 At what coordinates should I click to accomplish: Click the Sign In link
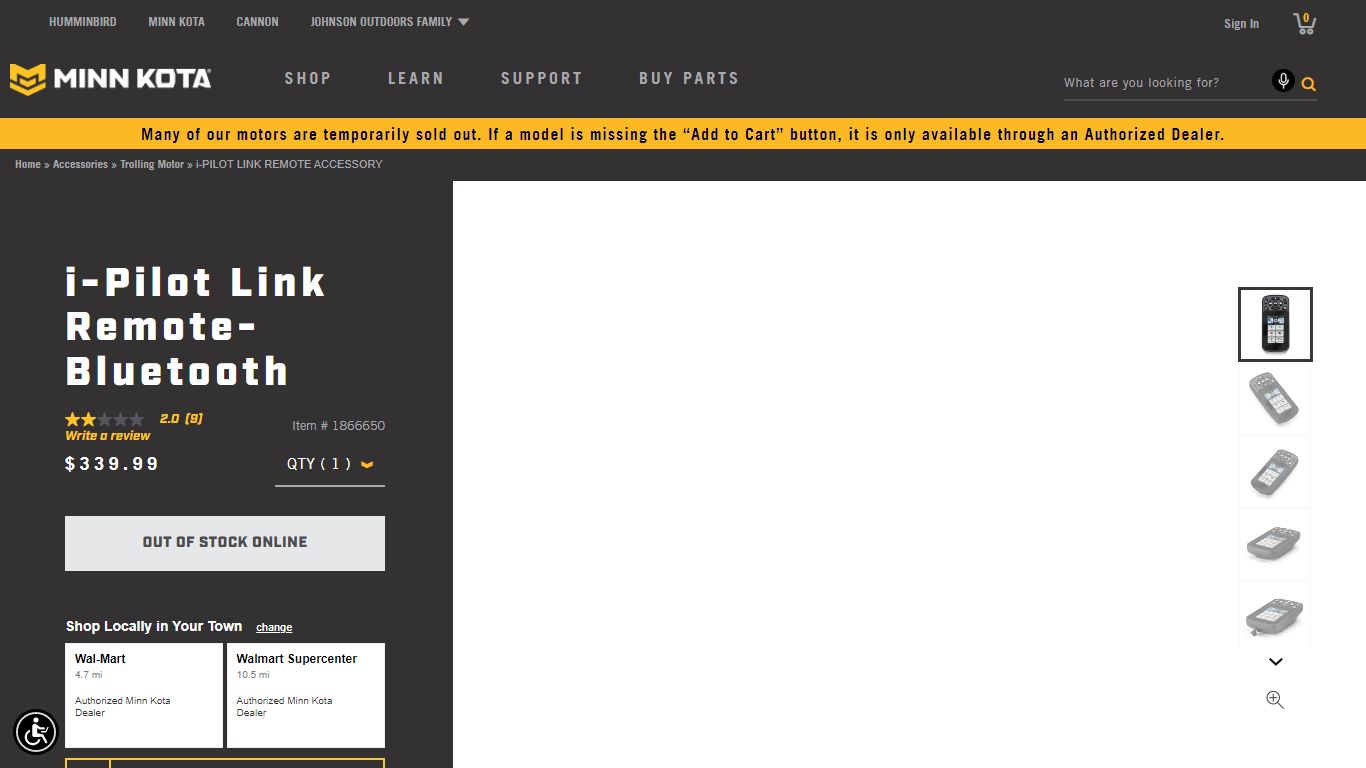[1241, 23]
